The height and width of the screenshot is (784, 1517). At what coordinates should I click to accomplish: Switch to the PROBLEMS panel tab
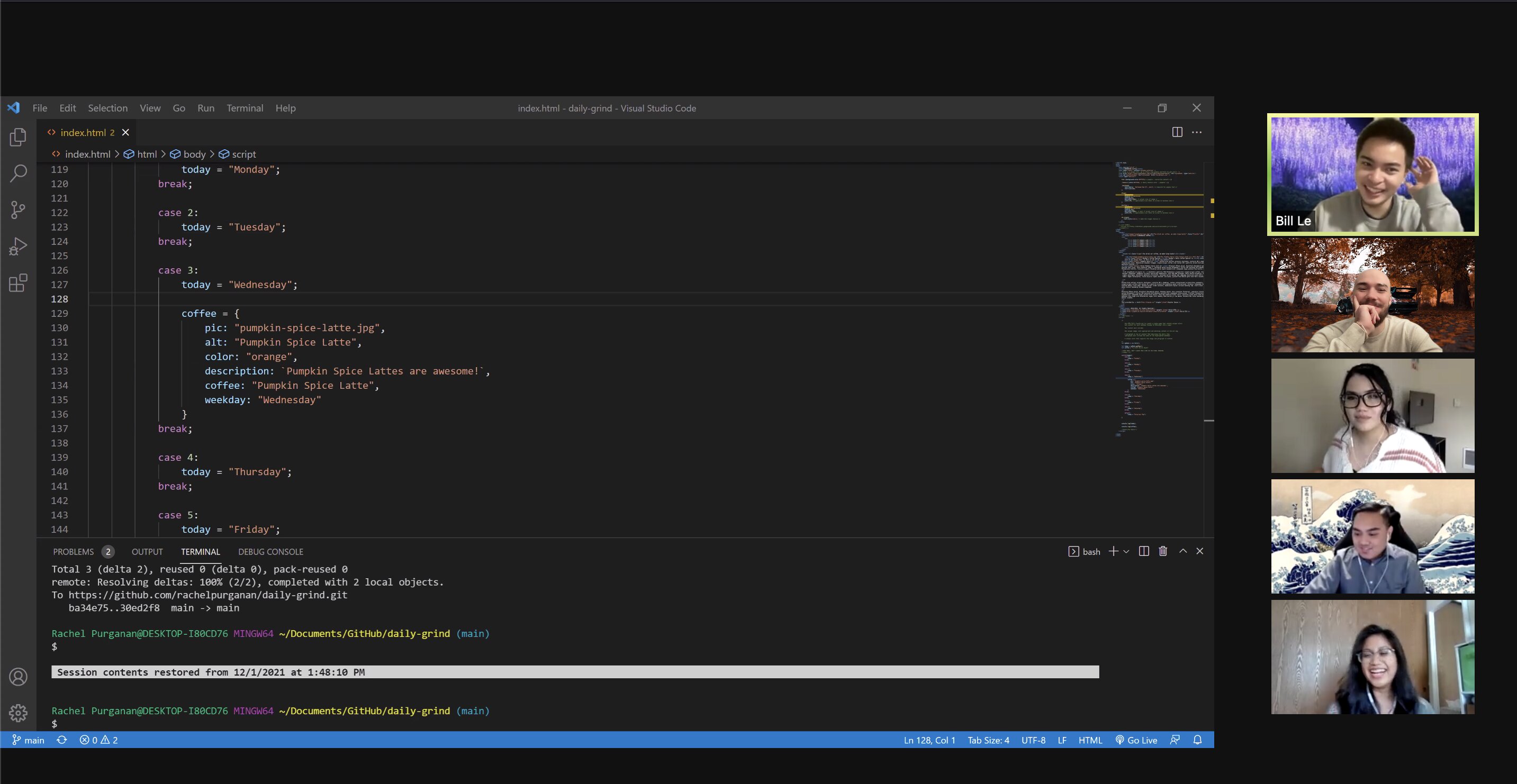(x=73, y=552)
